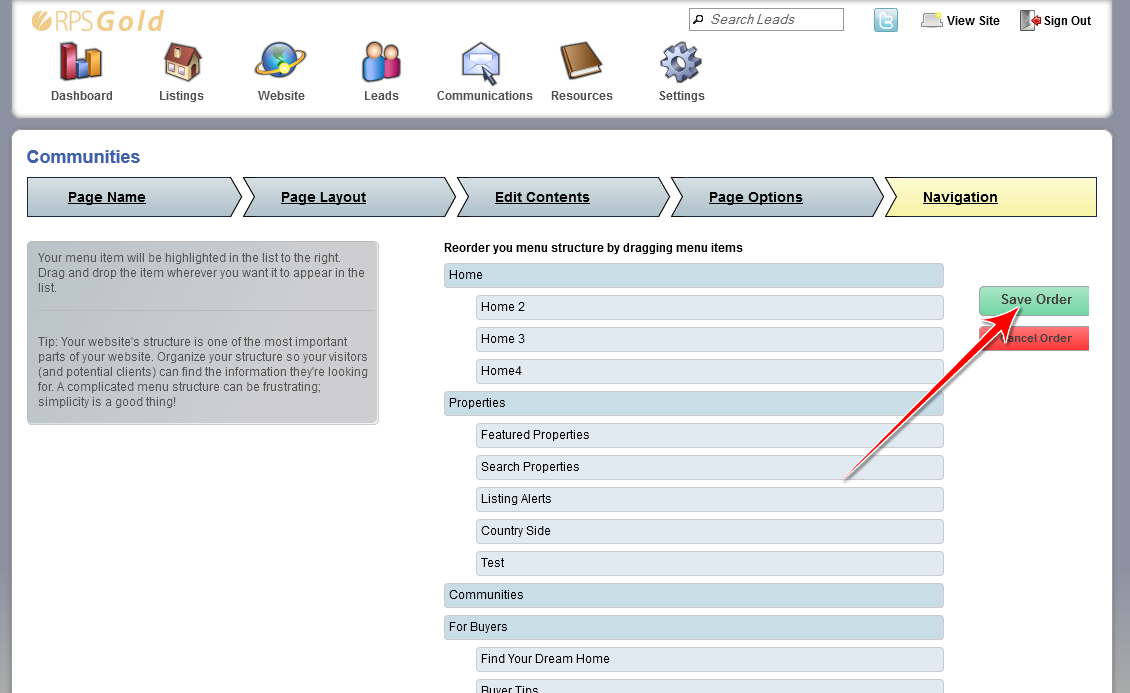
Task: Click the Communications label
Action: pos(484,96)
